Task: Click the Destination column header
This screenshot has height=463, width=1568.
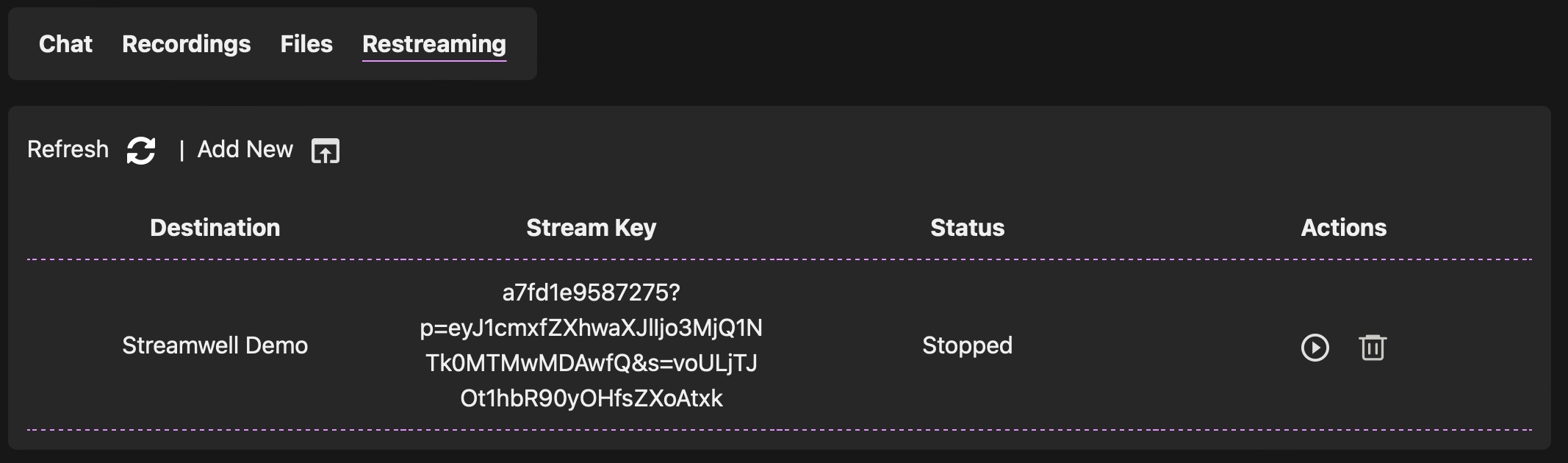Action: click(x=215, y=228)
